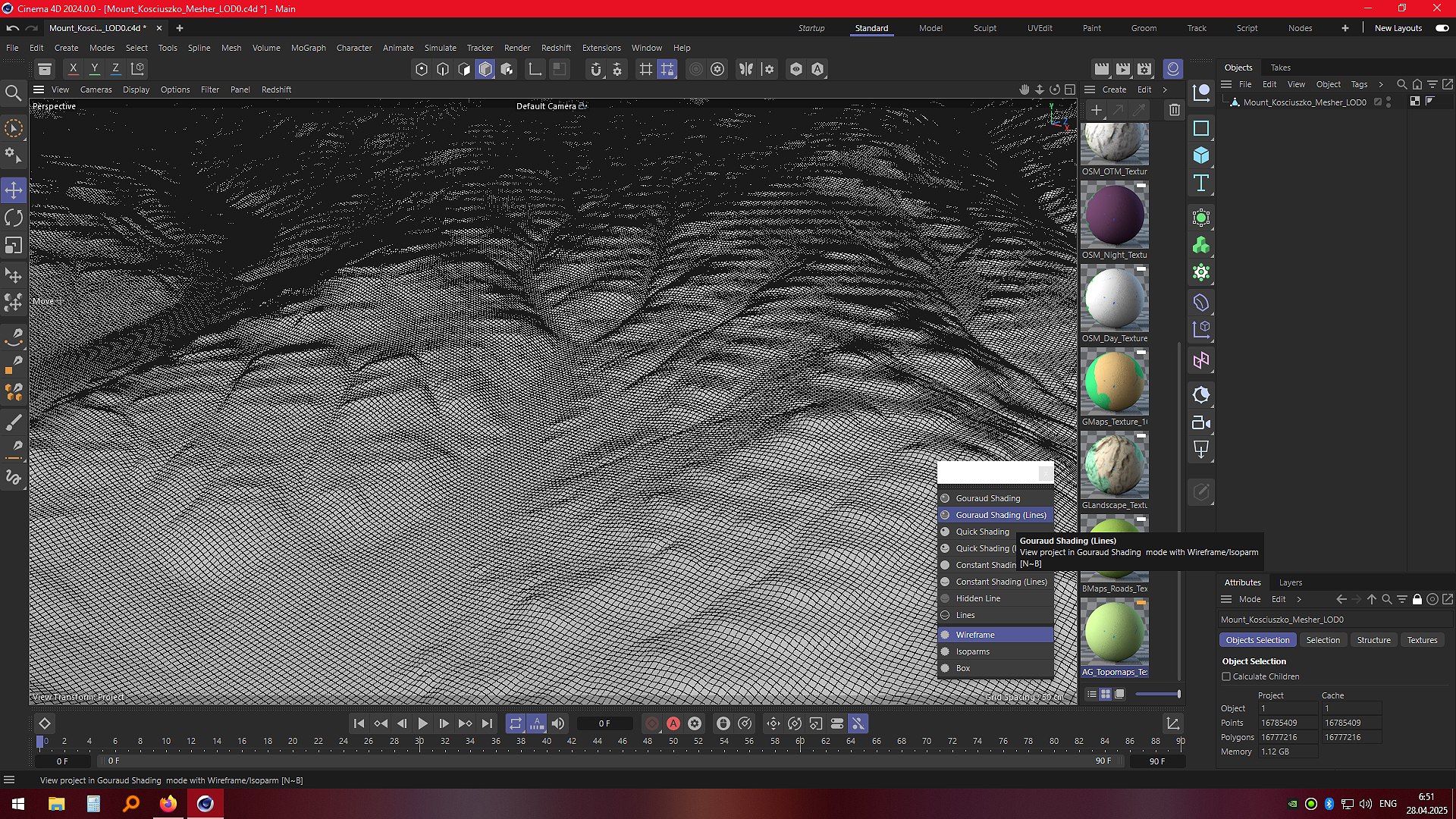The width and height of the screenshot is (1456, 819).
Task: Switch to the Sculpt layout tab
Action: pos(984,28)
